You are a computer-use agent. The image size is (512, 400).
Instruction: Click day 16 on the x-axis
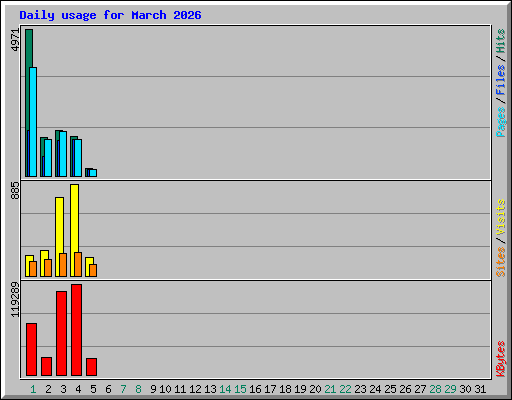click(x=255, y=389)
